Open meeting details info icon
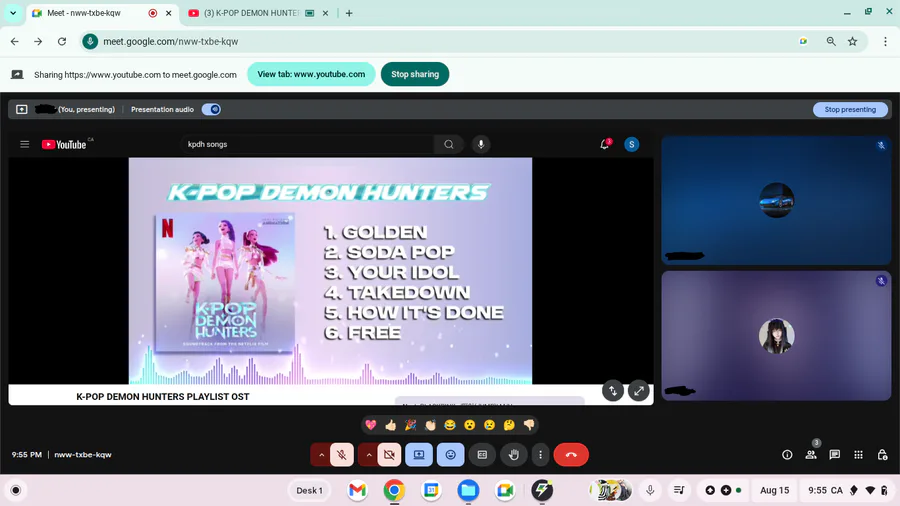The width and height of the screenshot is (900, 506). pos(788,455)
